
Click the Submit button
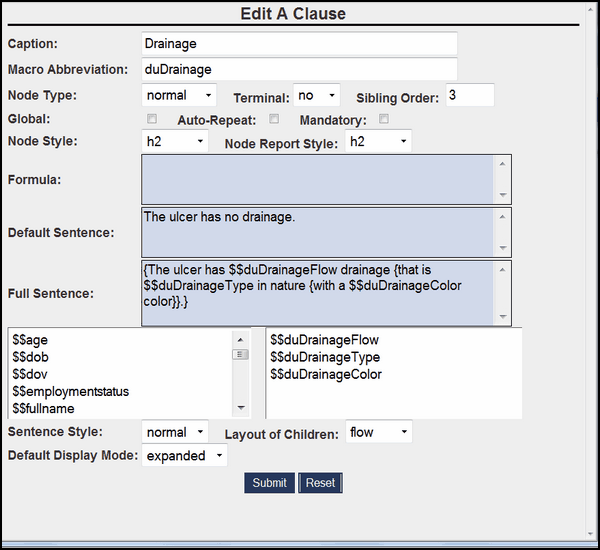(269, 483)
